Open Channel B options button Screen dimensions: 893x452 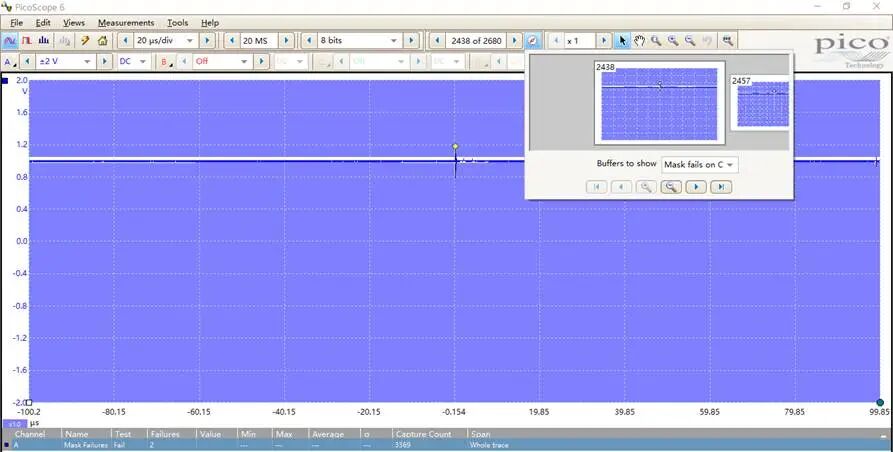(166, 61)
